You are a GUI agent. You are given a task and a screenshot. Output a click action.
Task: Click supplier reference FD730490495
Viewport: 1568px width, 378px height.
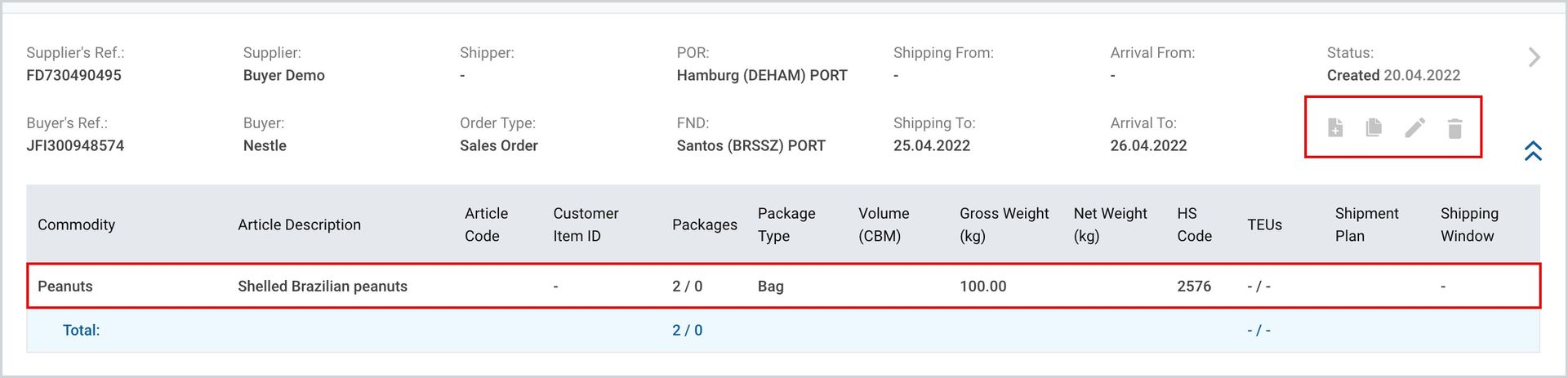click(x=73, y=75)
